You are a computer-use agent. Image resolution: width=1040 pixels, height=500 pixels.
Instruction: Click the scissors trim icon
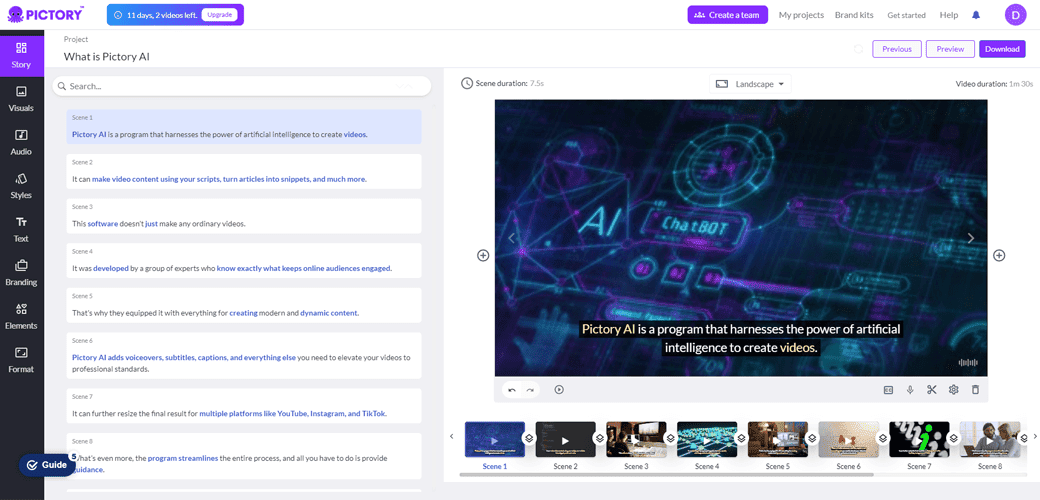point(932,390)
